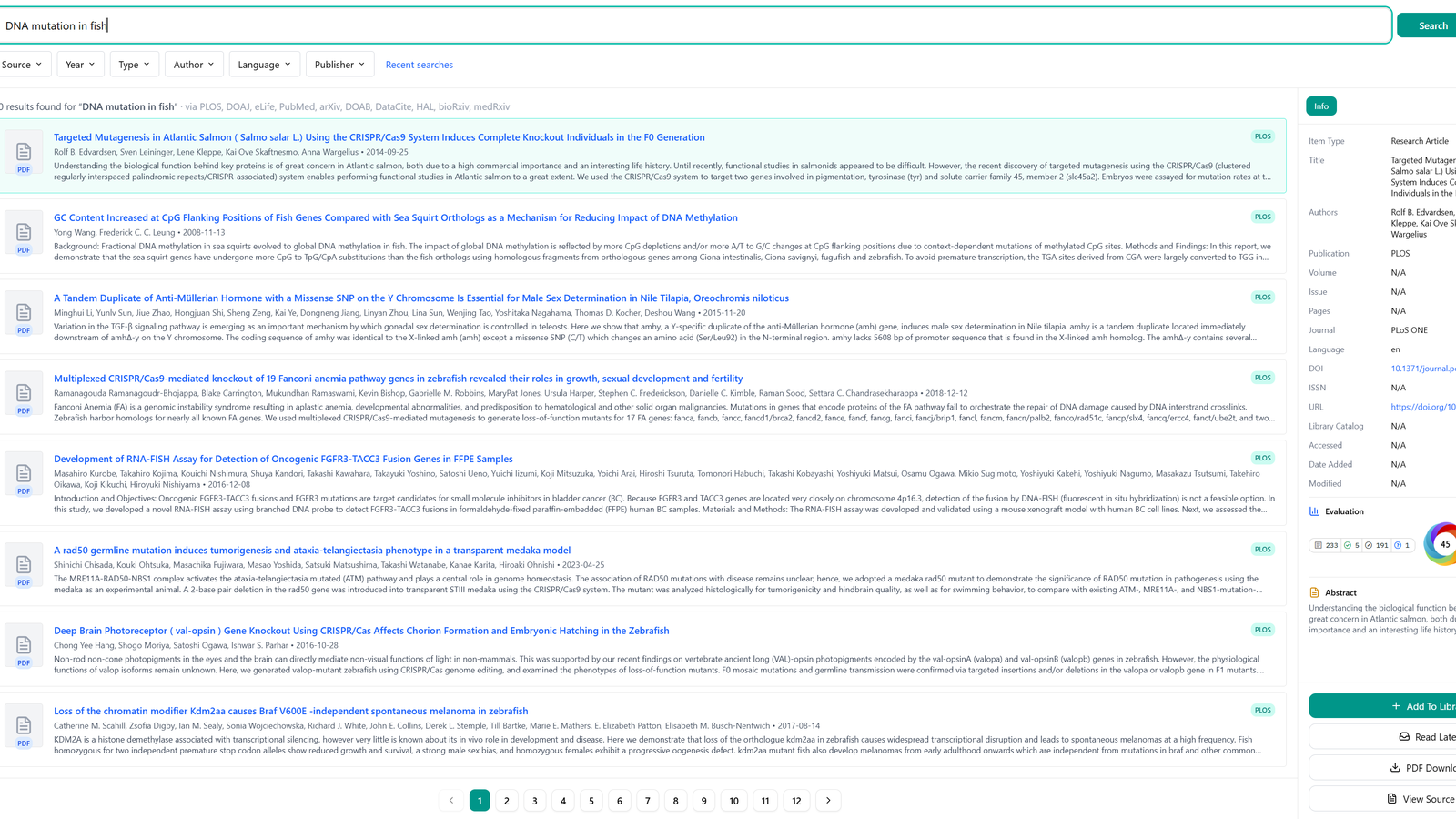Go to results page 8
The image size is (1456, 819).
click(675, 801)
